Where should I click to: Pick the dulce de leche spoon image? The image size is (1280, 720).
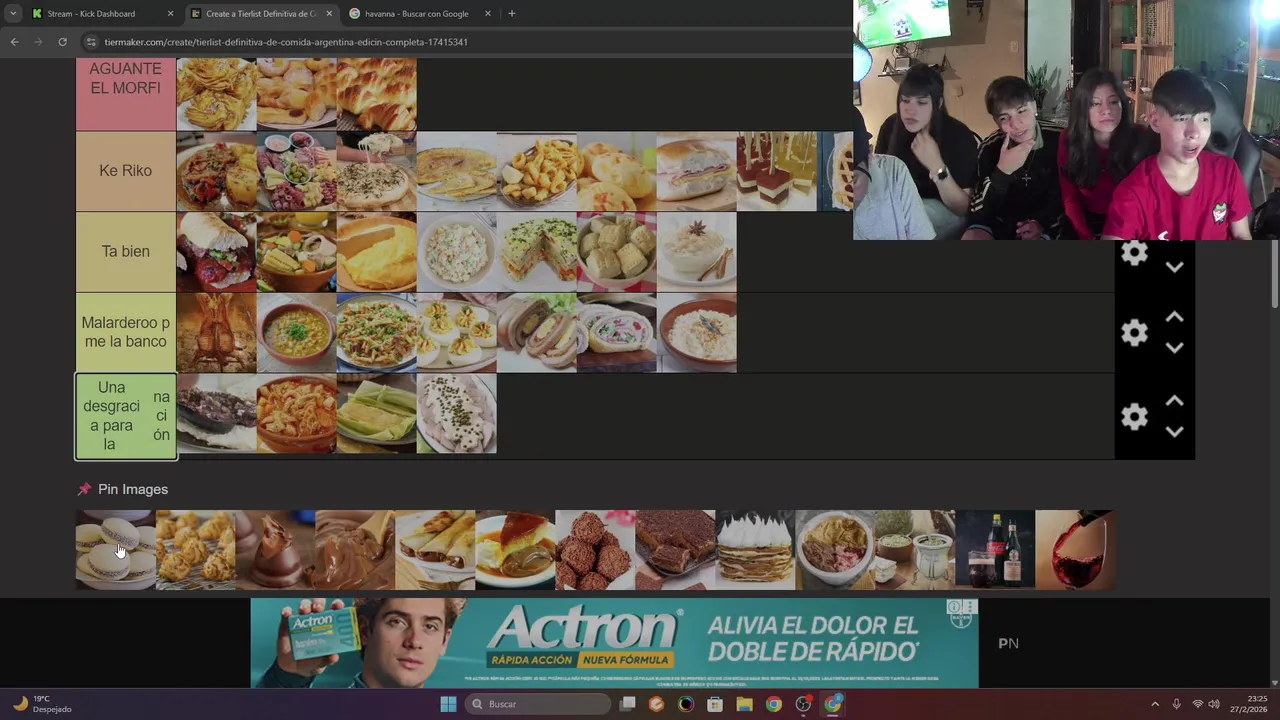pos(355,550)
